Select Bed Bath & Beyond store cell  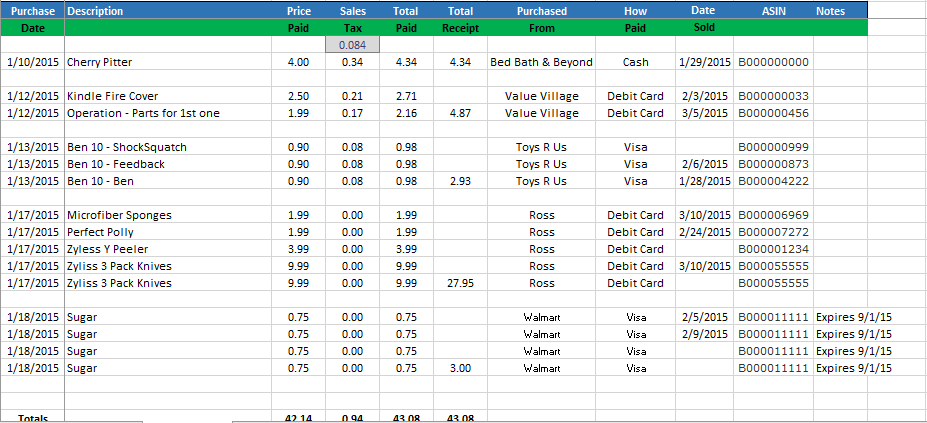542,62
